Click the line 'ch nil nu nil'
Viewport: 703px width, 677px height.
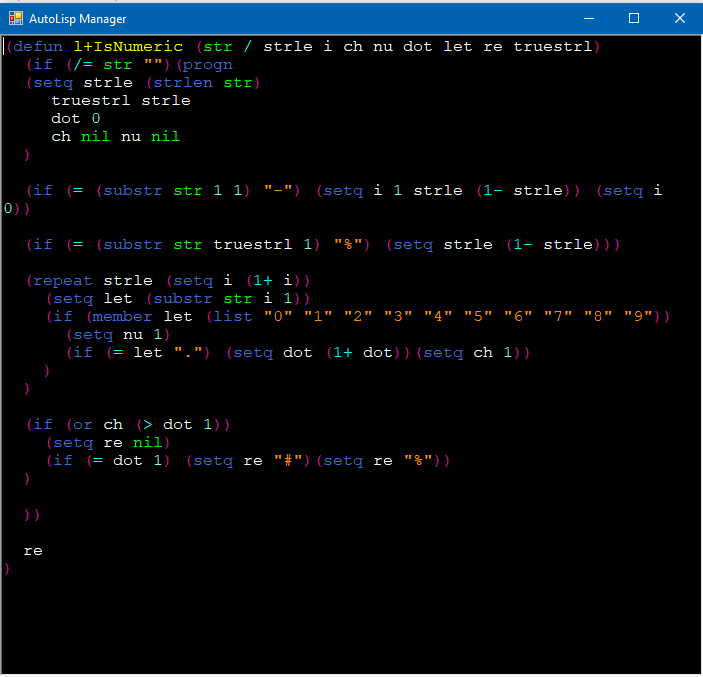pyautogui.click(x=116, y=137)
